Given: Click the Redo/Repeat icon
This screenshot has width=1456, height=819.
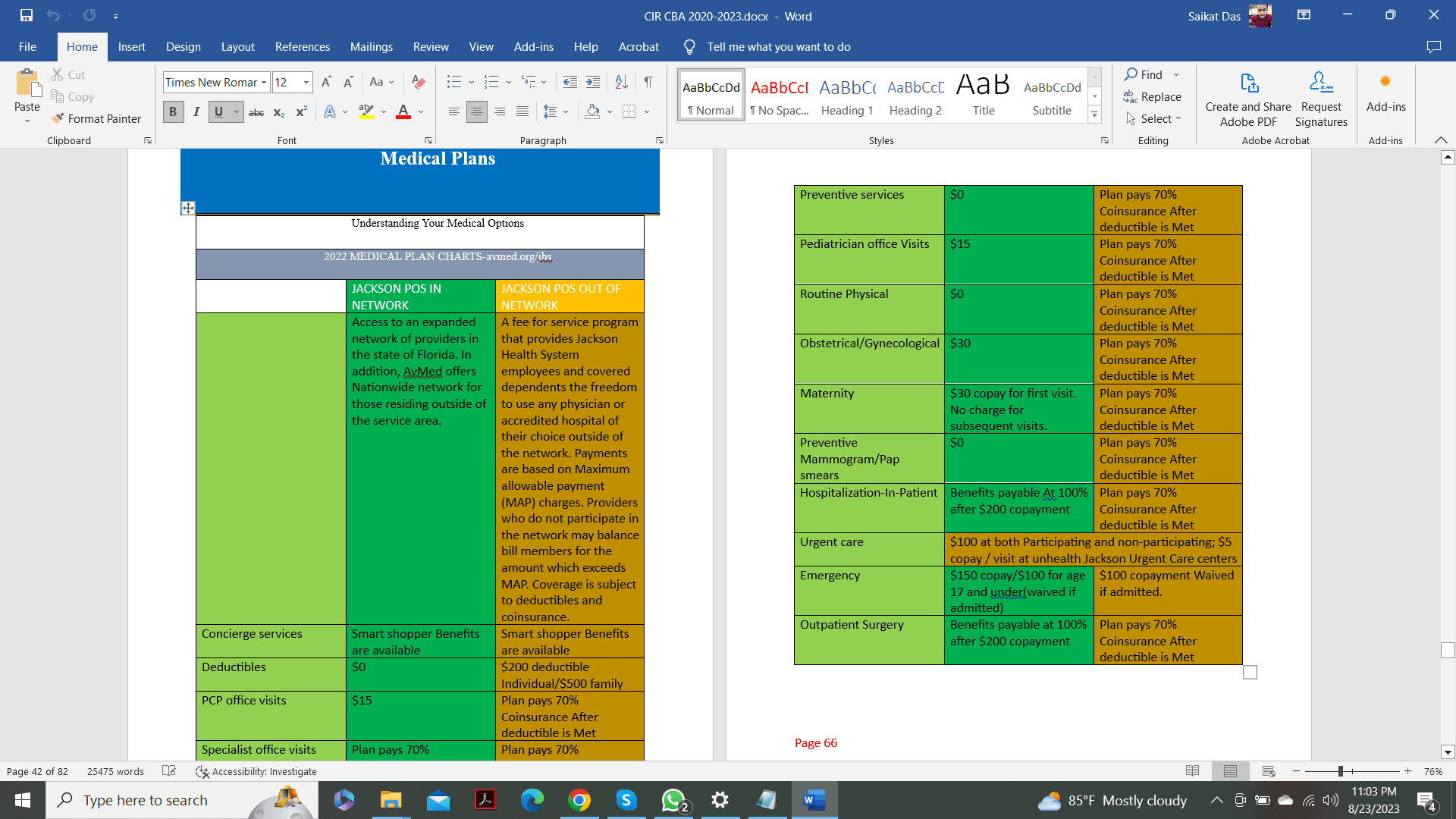Looking at the screenshot, I should (x=89, y=15).
